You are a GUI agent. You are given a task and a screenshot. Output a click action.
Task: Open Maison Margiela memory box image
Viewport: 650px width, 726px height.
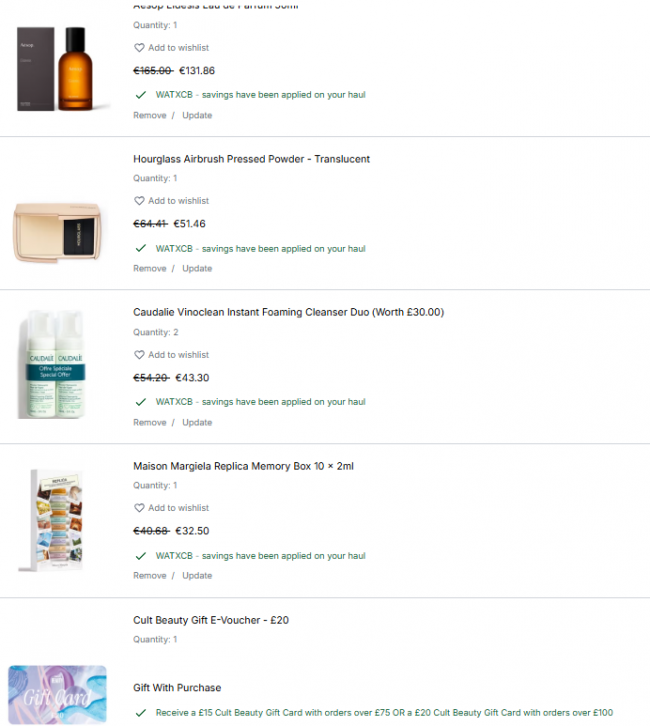click(x=52, y=521)
